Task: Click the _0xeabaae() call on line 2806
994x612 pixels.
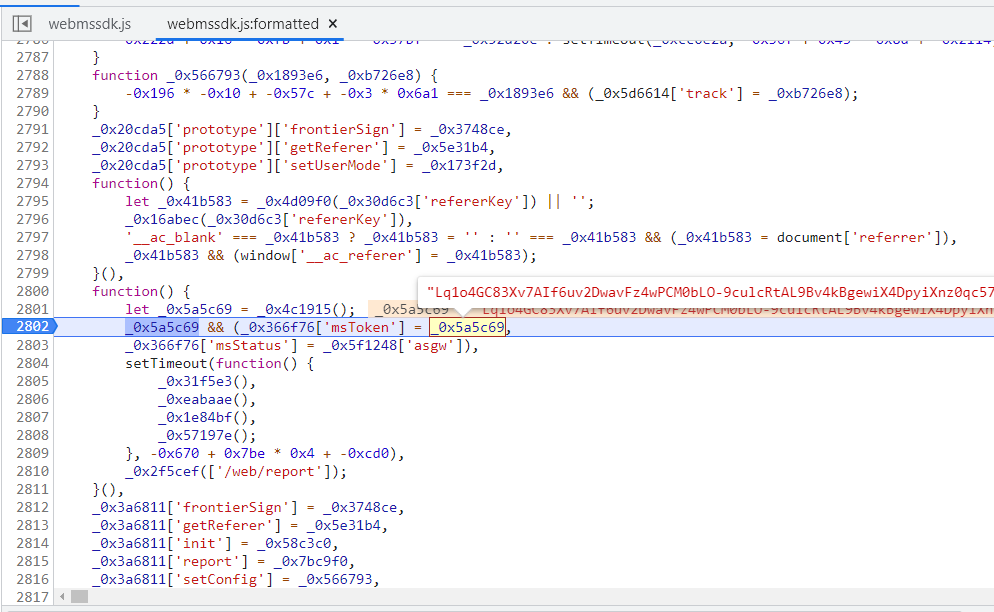Action: [203, 400]
